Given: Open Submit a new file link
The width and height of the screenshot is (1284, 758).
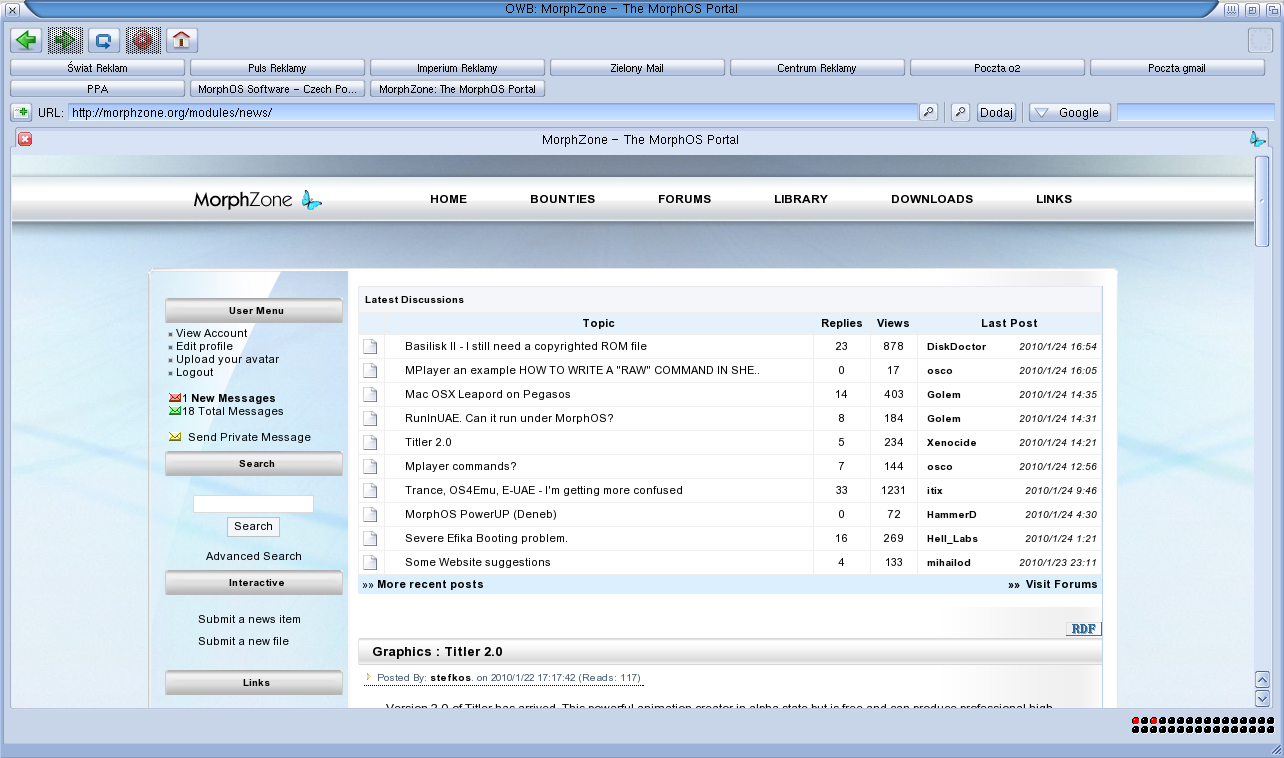Looking at the screenshot, I should [243, 641].
